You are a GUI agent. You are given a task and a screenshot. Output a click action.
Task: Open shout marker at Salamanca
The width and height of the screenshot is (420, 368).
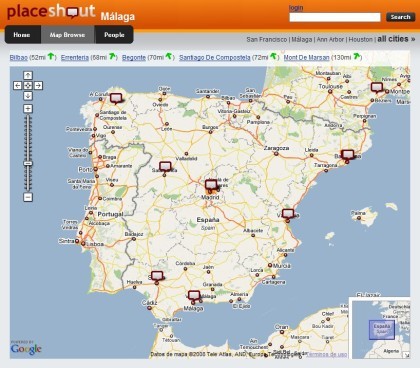(165, 167)
